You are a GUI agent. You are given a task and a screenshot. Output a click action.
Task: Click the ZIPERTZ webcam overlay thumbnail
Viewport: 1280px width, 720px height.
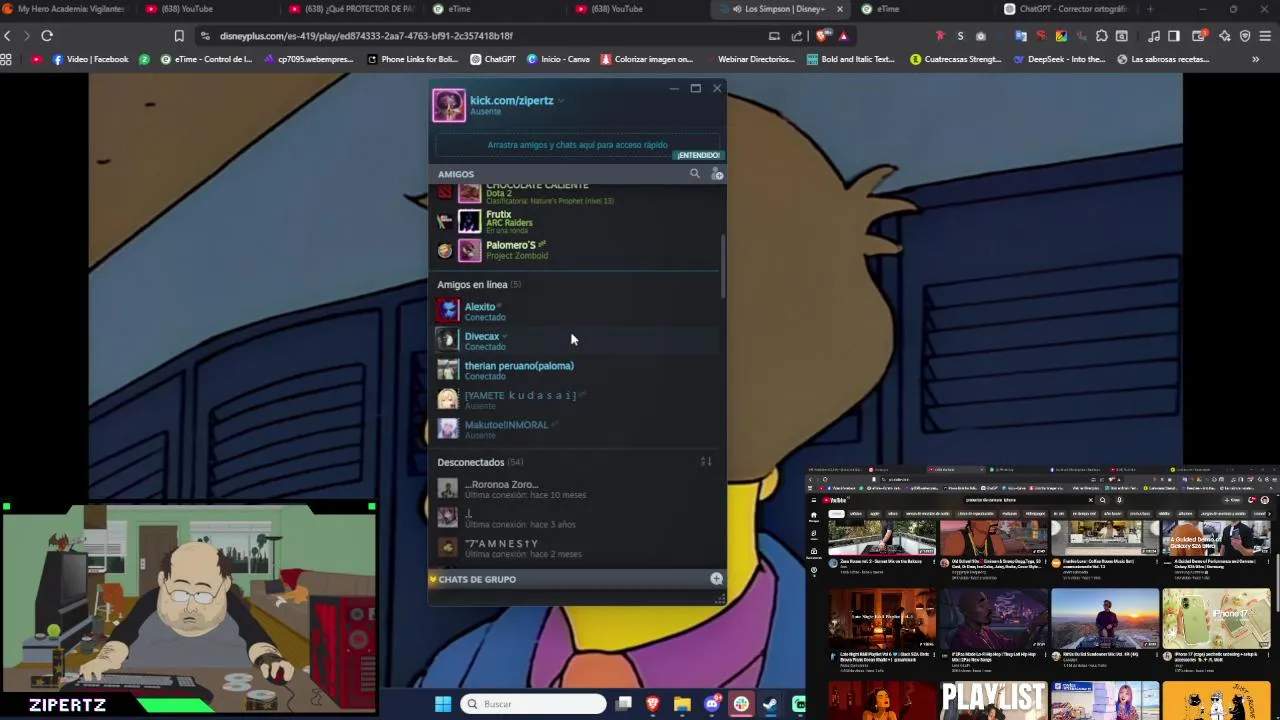point(189,608)
